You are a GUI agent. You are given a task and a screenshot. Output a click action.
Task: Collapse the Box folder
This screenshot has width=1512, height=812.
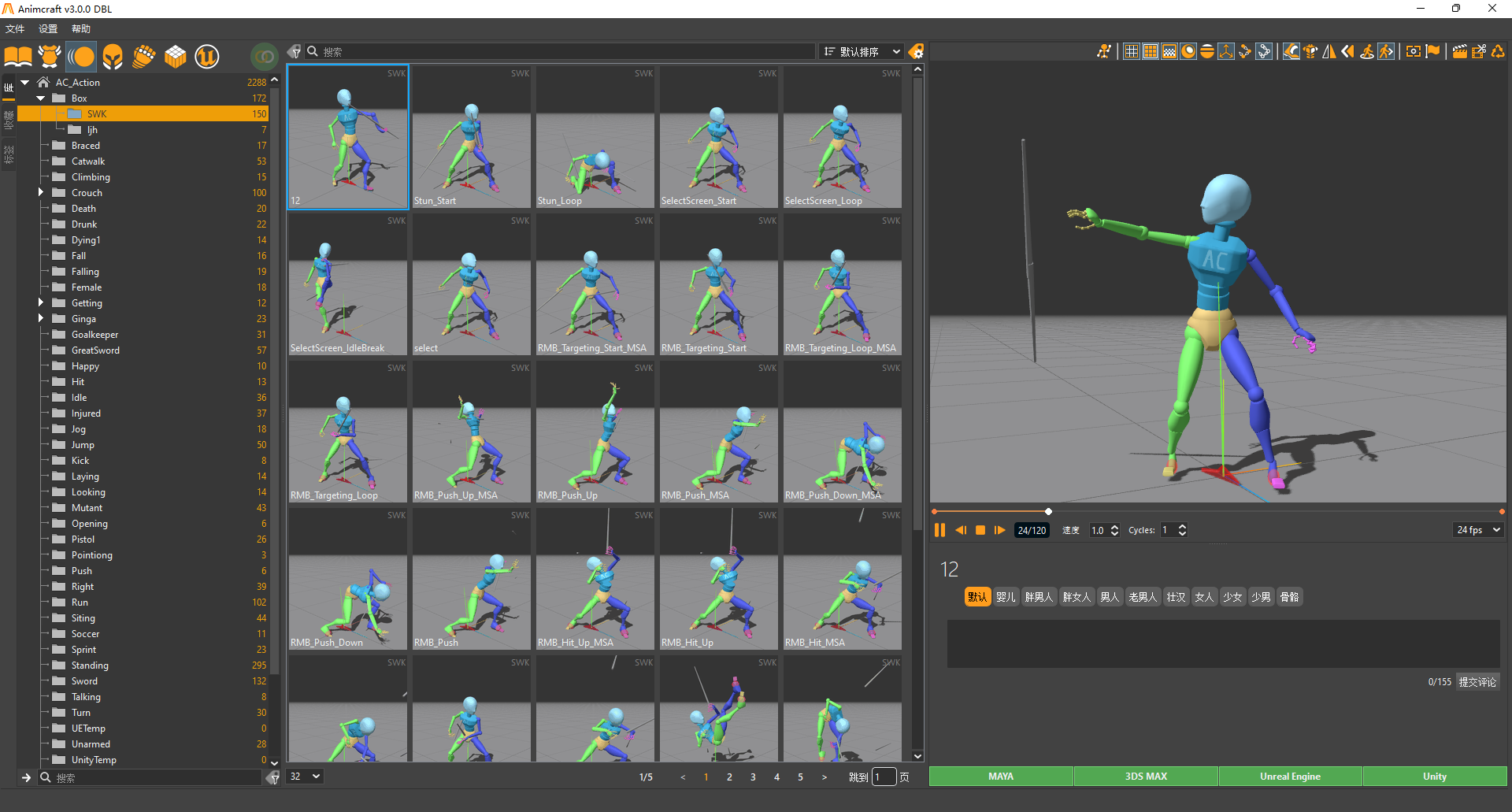(41, 98)
